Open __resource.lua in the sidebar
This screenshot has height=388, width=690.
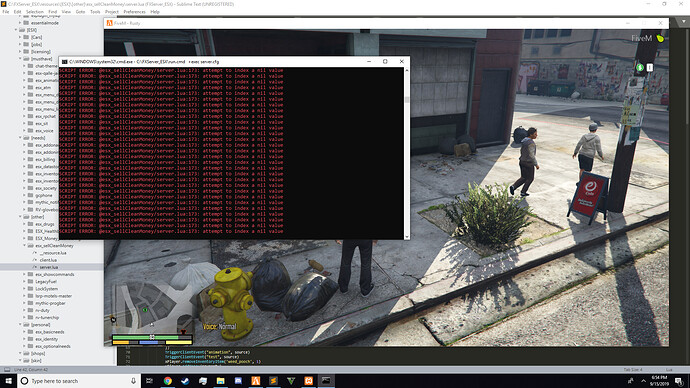(53, 253)
